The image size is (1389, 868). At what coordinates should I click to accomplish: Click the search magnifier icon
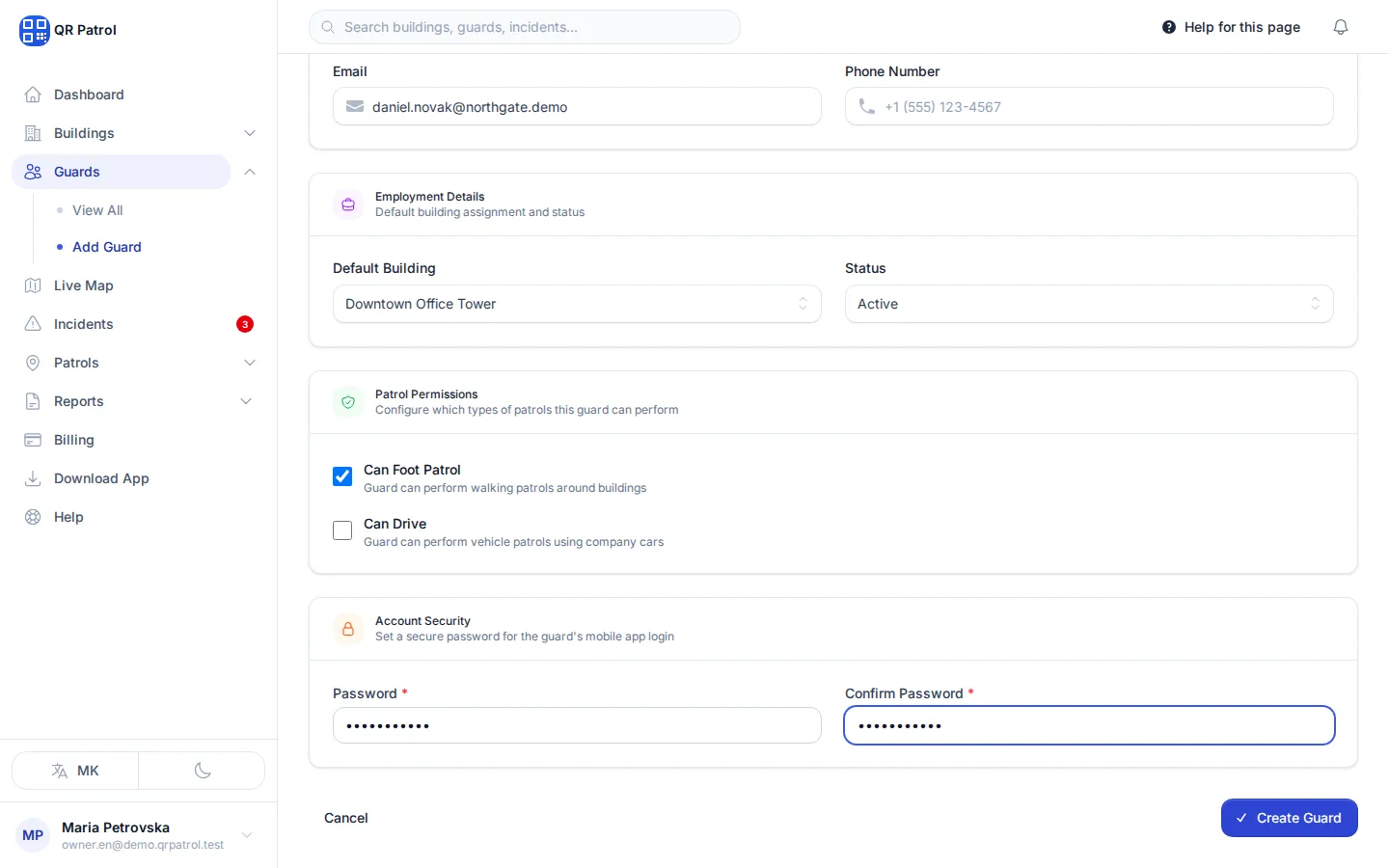328,27
